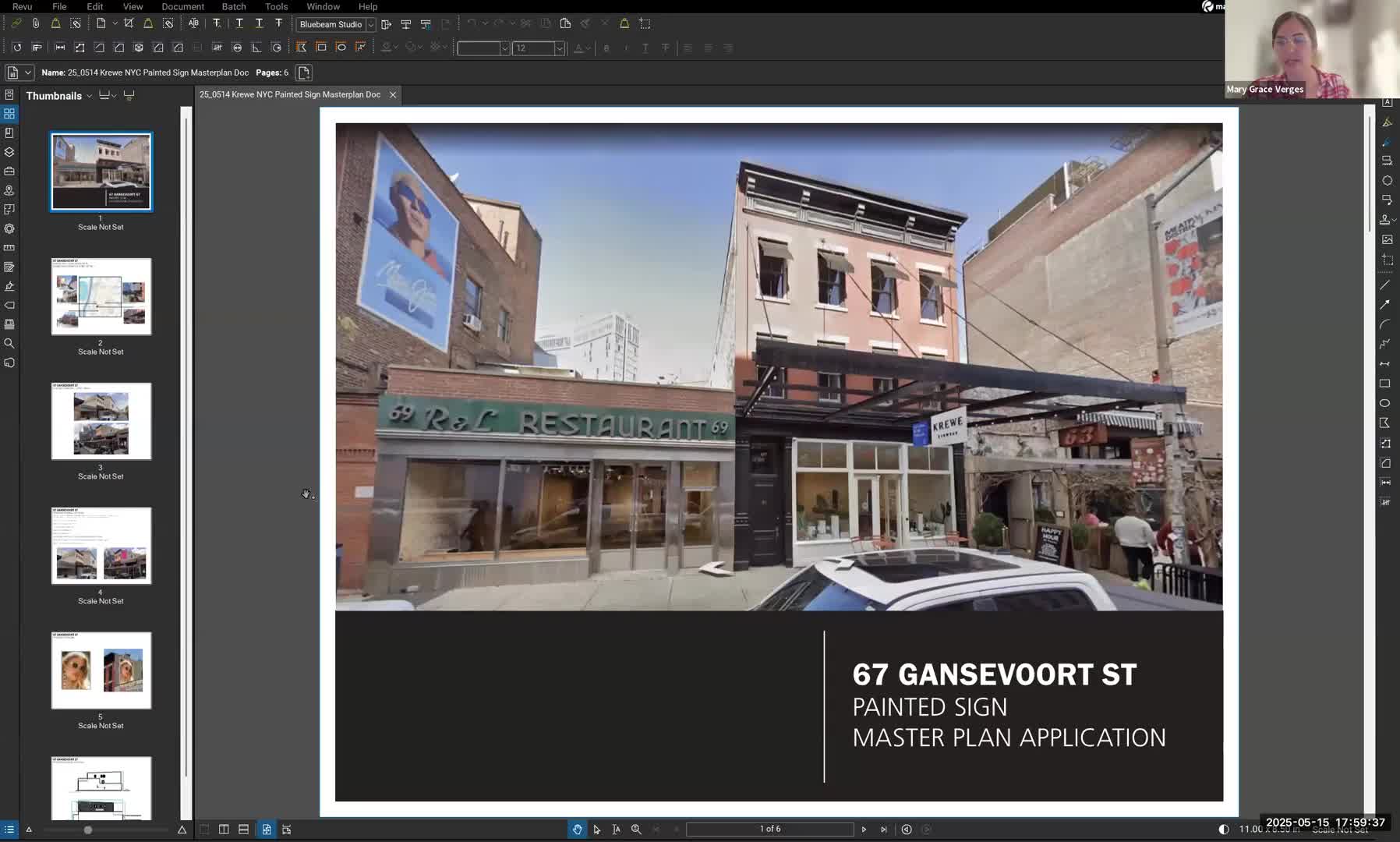Select the Pan hand tool
This screenshot has width=1400, height=842.
click(577, 830)
